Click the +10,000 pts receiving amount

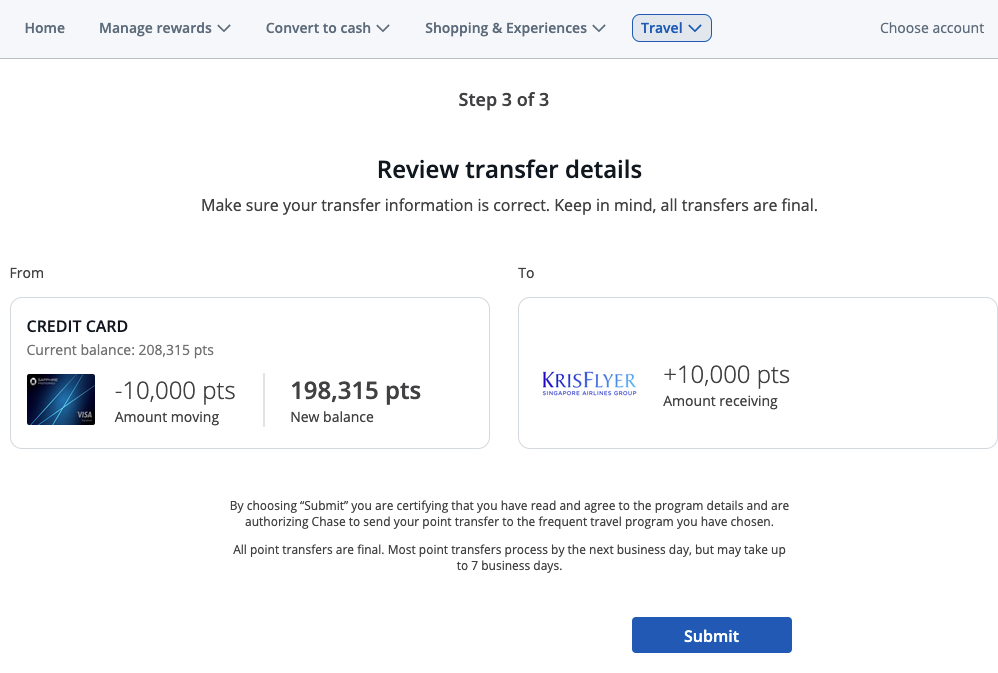[726, 374]
